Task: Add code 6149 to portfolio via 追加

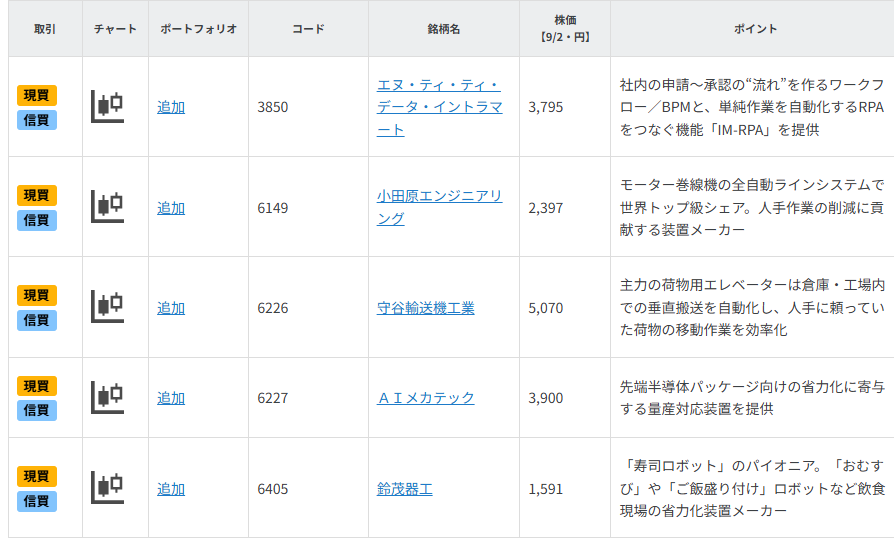Action: pos(171,208)
